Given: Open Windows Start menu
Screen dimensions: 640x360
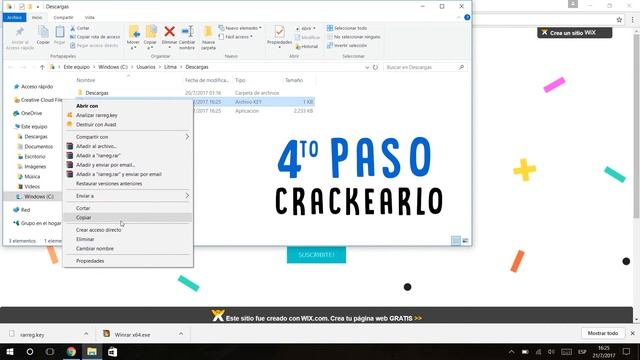Looking at the screenshot, I should [x=10, y=351].
